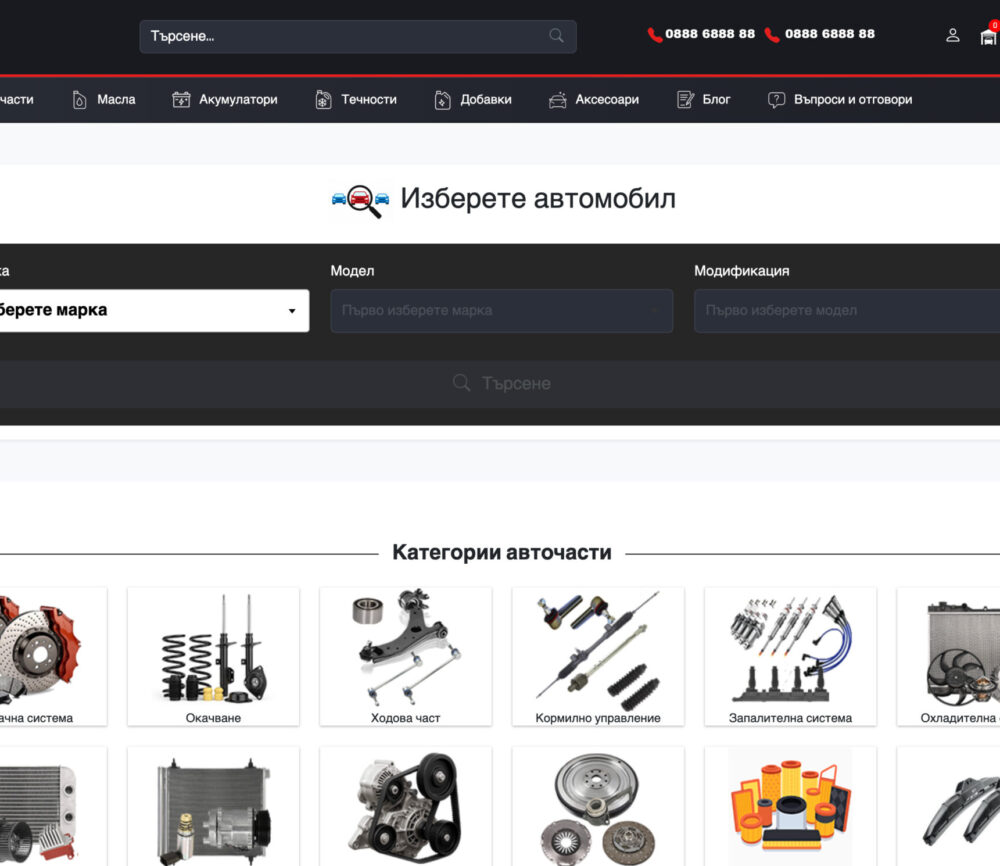Screen dimensions: 1000x866
Task: Click the Изберете автомобил heading
Action: tap(538, 198)
